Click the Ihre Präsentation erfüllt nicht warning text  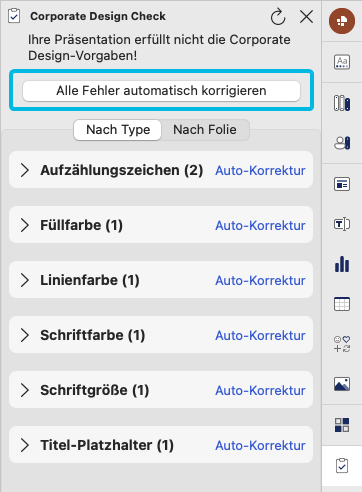click(159, 47)
